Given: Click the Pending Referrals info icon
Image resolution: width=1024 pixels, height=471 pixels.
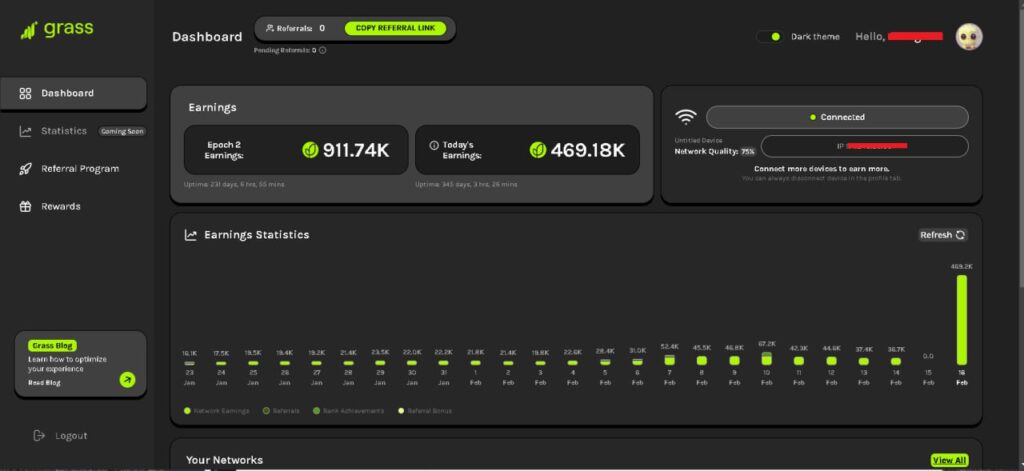Looking at the screenshot, I should tap(322, 50).
